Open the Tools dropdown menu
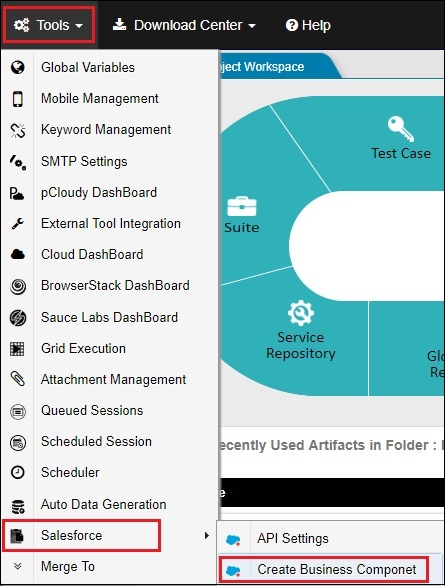This screenshot has width=445, height=586. point(49,25)
